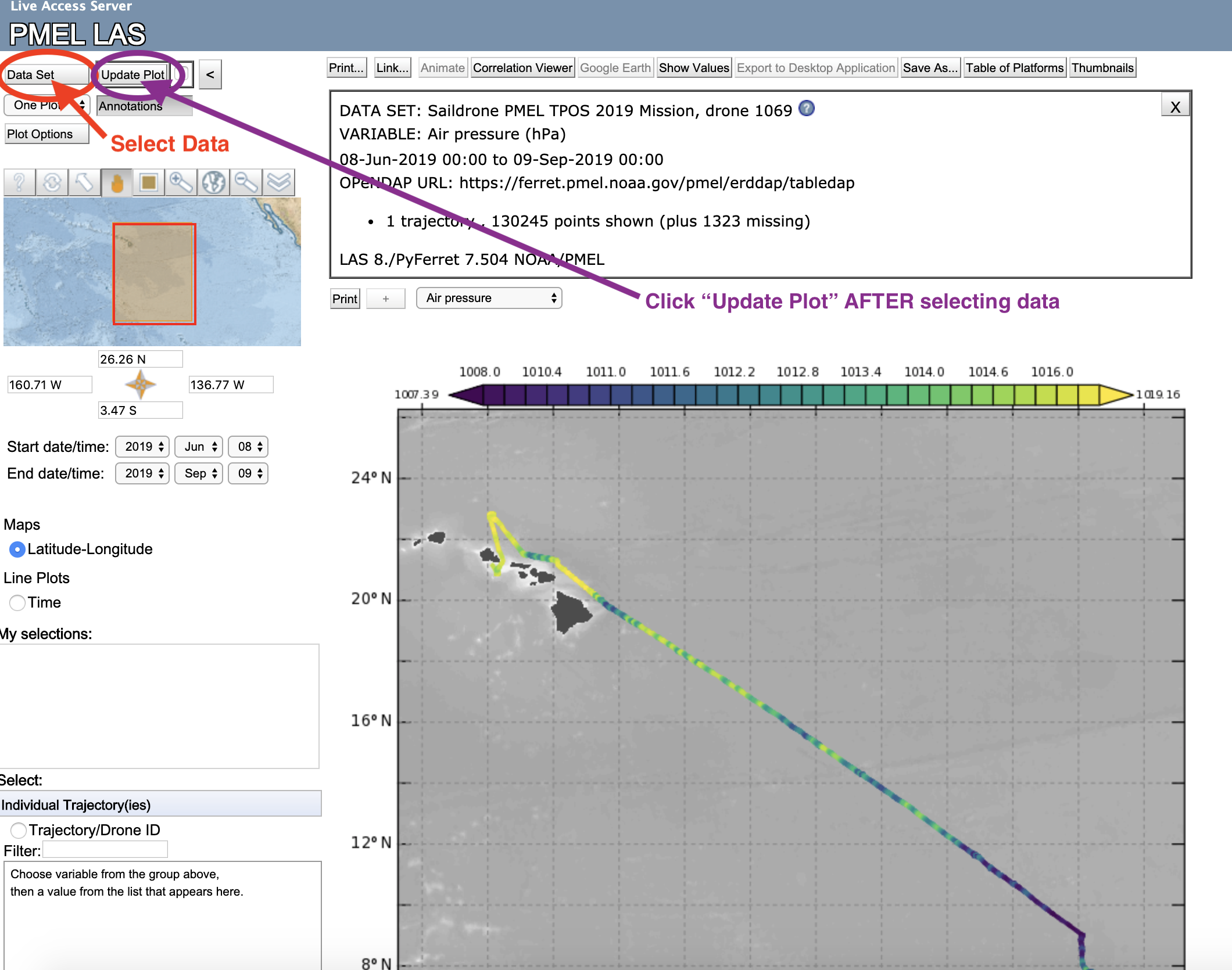
Task: Select the Trajectory/Drone ID radio option
Action: (19, 830)
